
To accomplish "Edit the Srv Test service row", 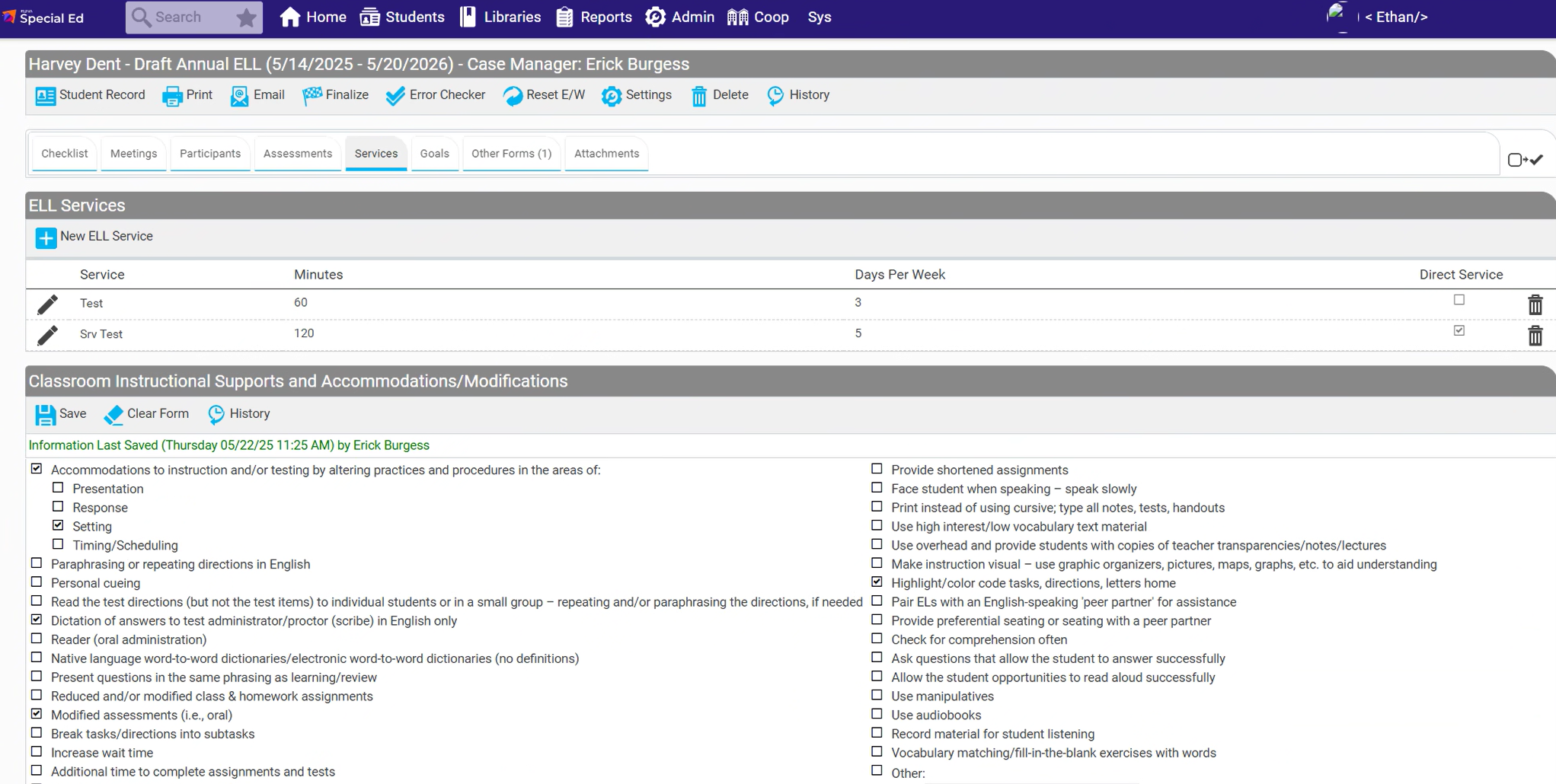I will click(47, 335).
